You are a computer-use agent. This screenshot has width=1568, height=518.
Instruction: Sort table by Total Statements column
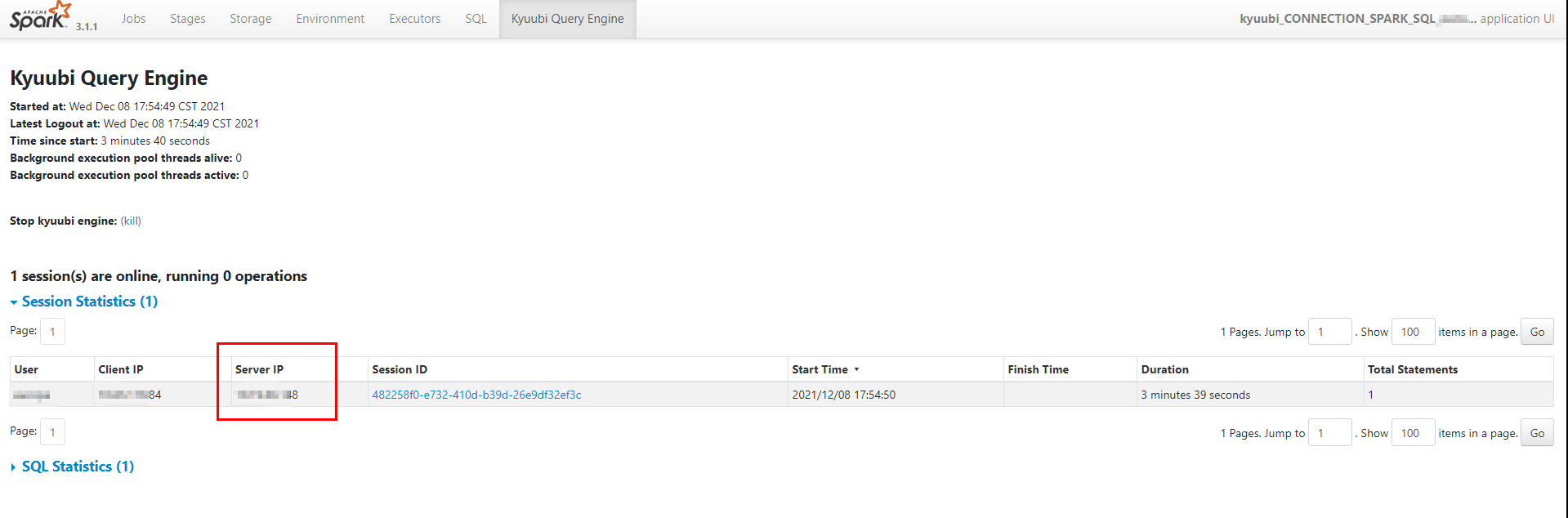click(1413, 369)
